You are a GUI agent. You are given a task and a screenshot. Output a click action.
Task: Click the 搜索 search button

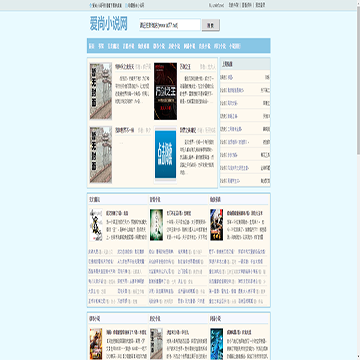pos(211,25)
